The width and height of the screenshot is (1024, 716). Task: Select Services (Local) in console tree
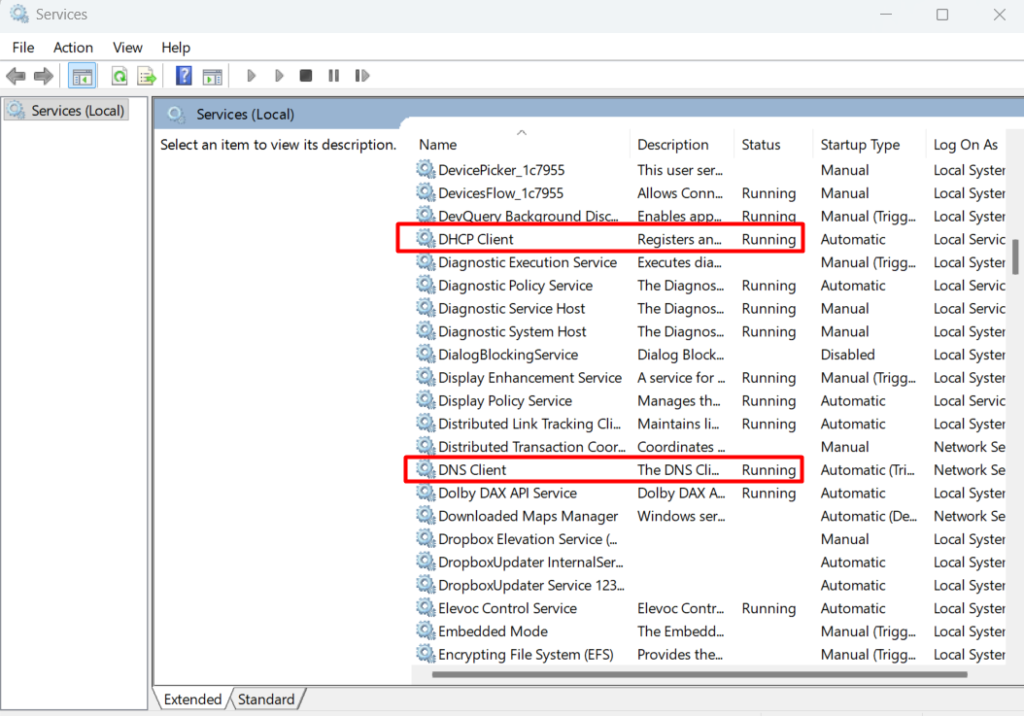[77, 111]
